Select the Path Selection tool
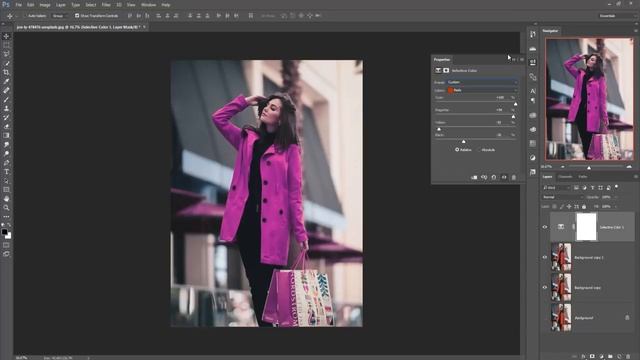 click(x=6, y=180)
